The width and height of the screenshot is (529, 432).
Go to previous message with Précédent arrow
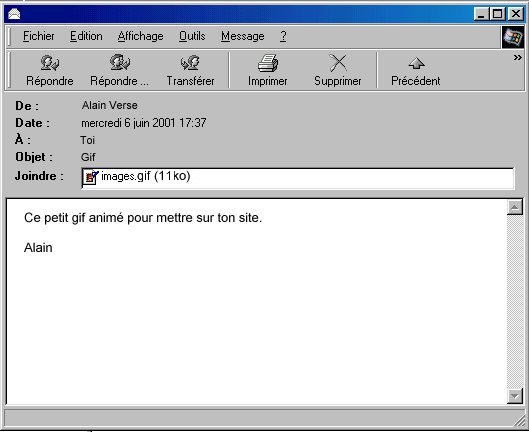pyautogui.click(x=416, y=63)
